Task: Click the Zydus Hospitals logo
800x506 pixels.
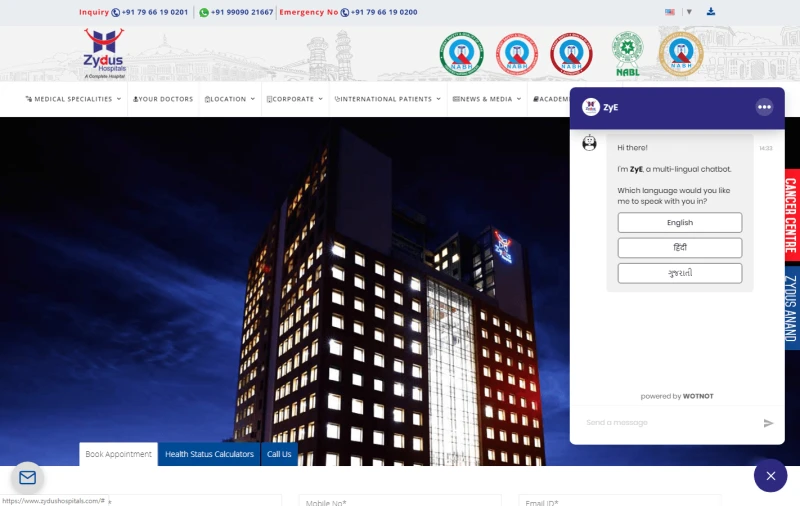Action: [104, 54]
